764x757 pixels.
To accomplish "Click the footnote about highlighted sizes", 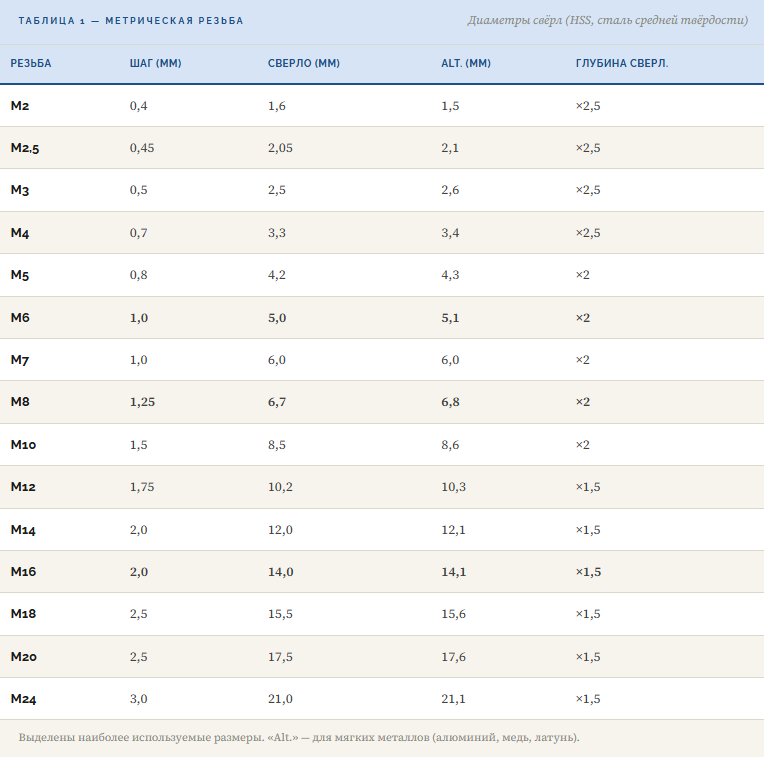I will click(299, 738).
